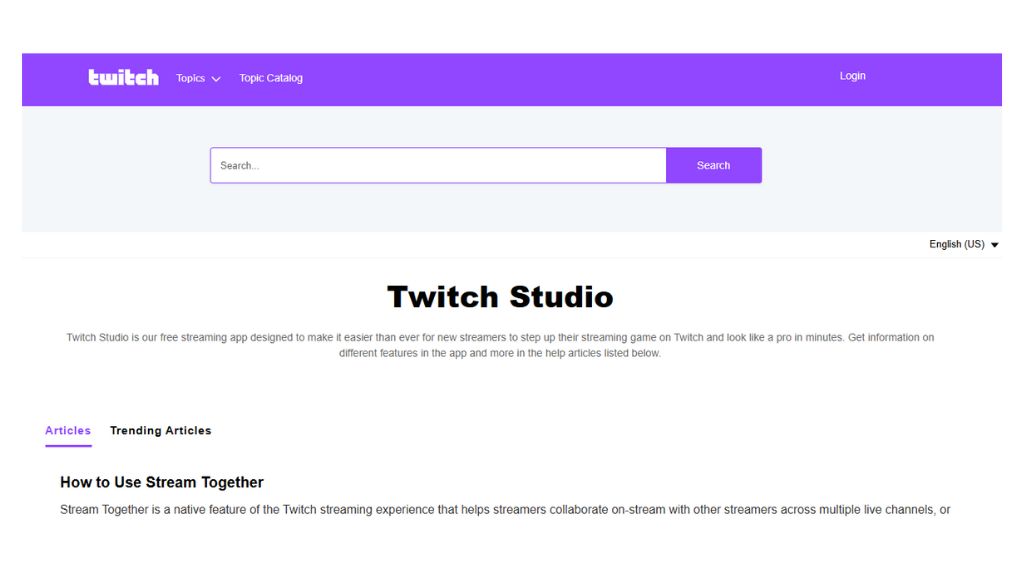1024x576 pixels.
Task: Click the Stream Together article summary text
Action: click(505, 510)
